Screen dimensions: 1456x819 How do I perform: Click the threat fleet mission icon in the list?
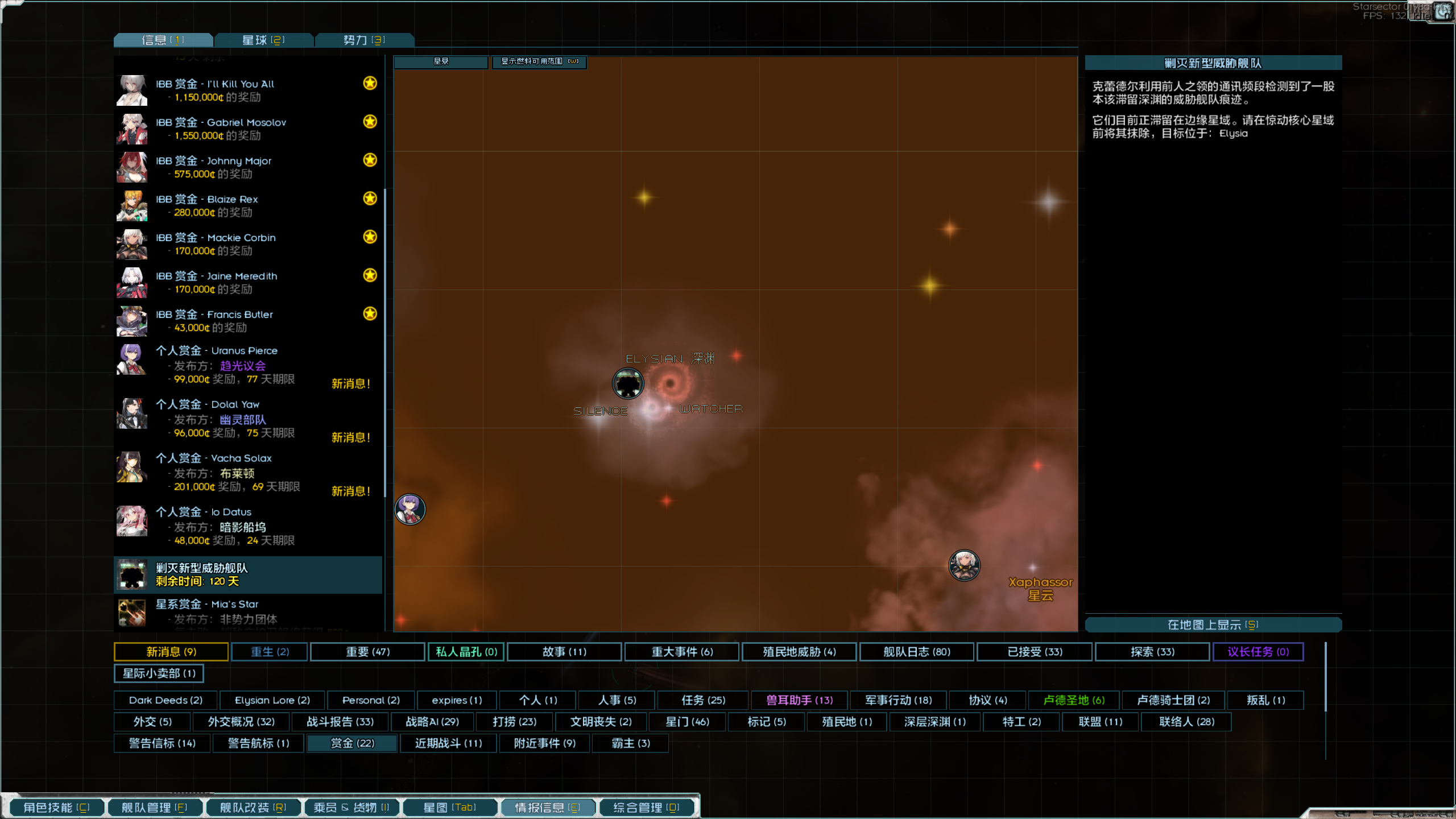(132, 574)
